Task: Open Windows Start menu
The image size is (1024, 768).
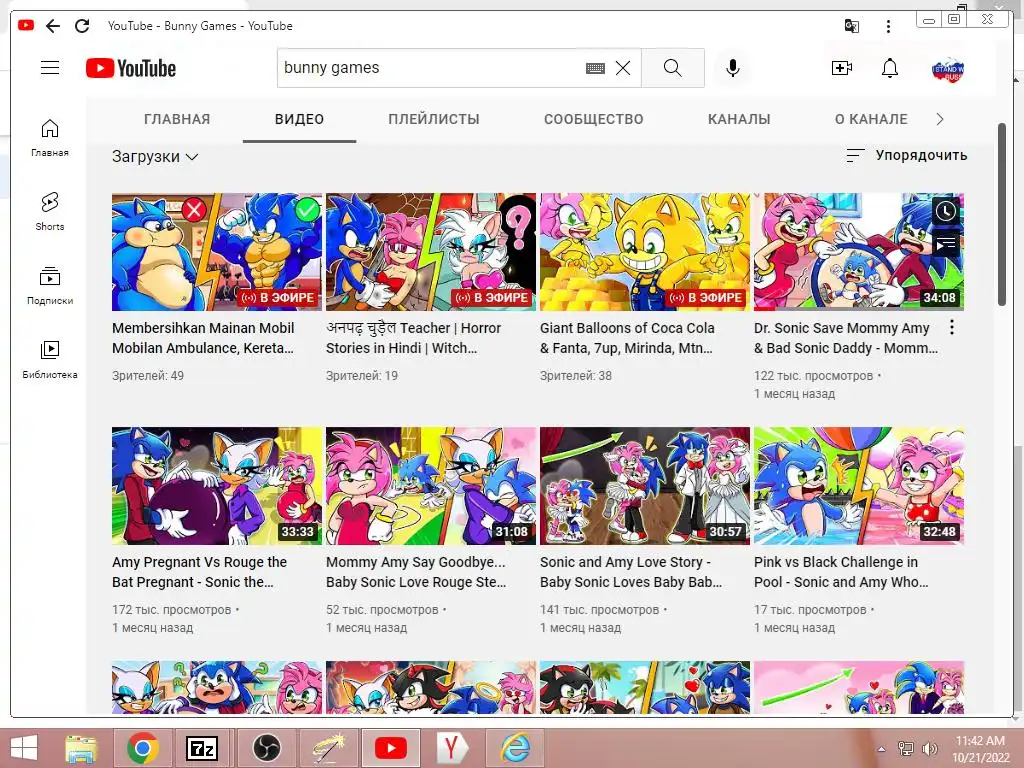Action: click(24, 748)
